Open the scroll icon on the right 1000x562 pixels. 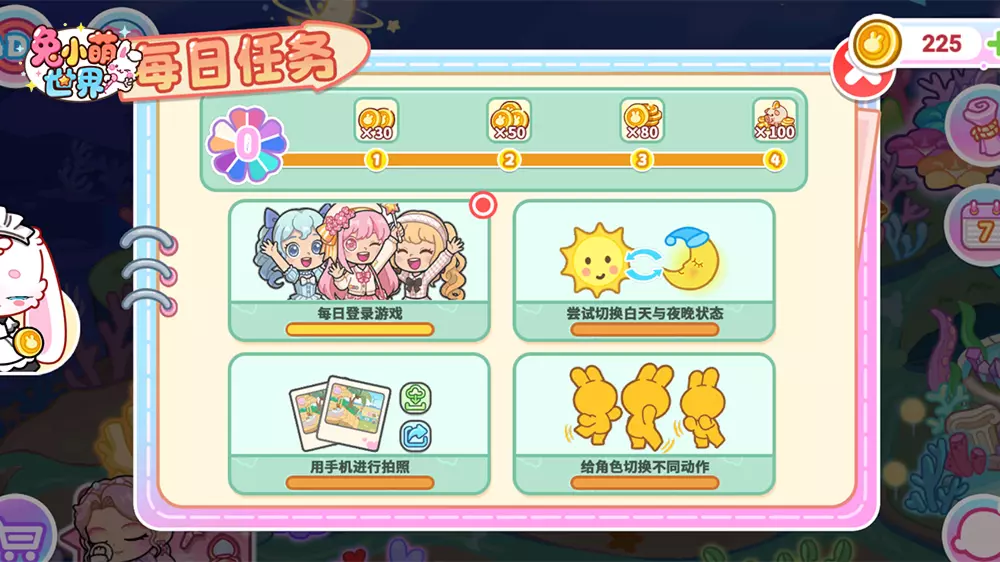click(979, 124)
